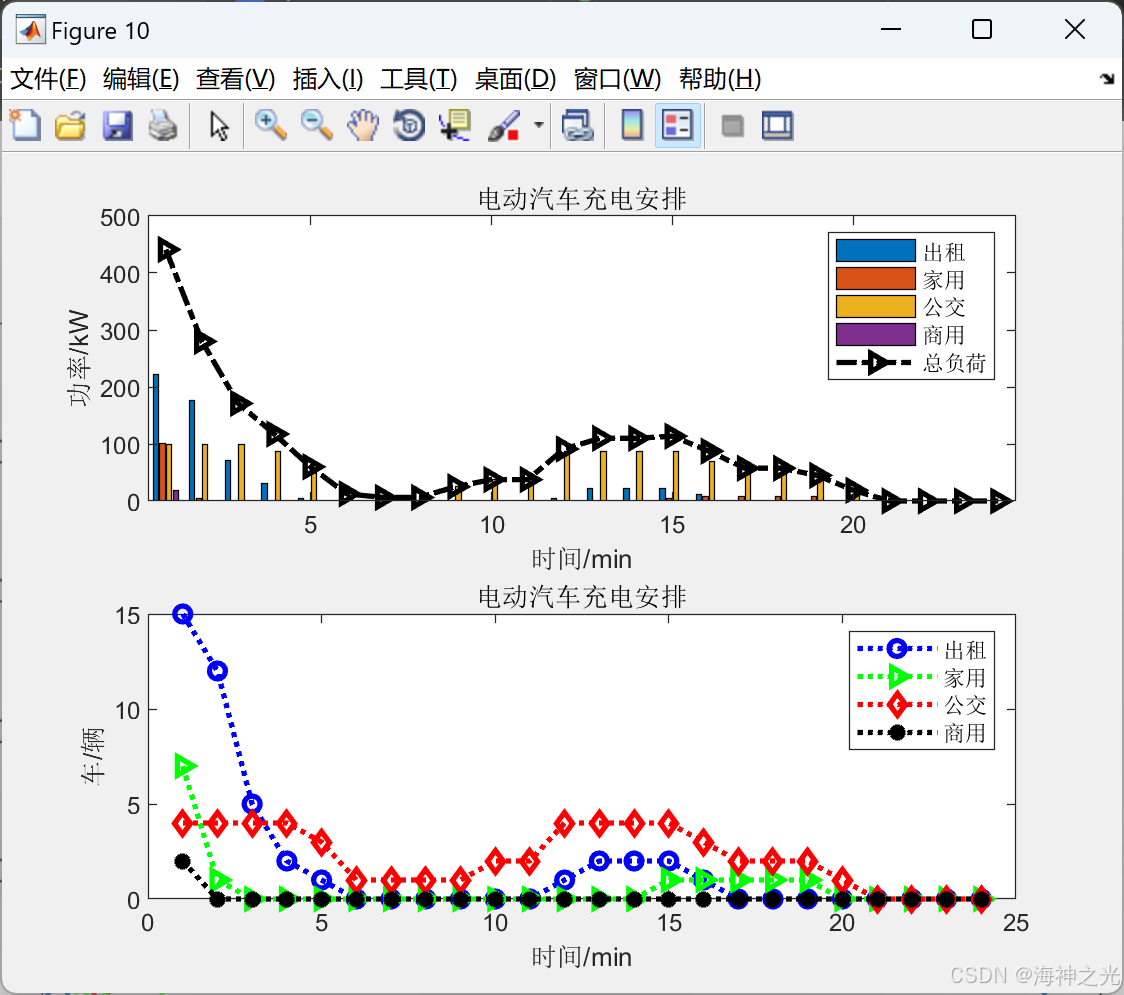
Task: Click the Show Plot Tools icon
Action: click(x=777, y=125)
